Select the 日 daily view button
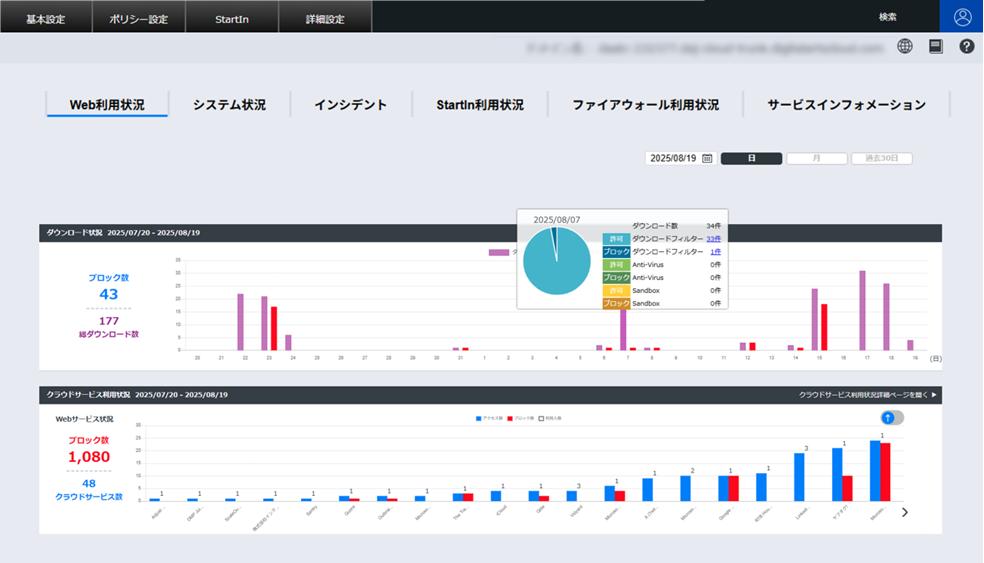The width and height of the screenshot is (984, 563). 751,158
